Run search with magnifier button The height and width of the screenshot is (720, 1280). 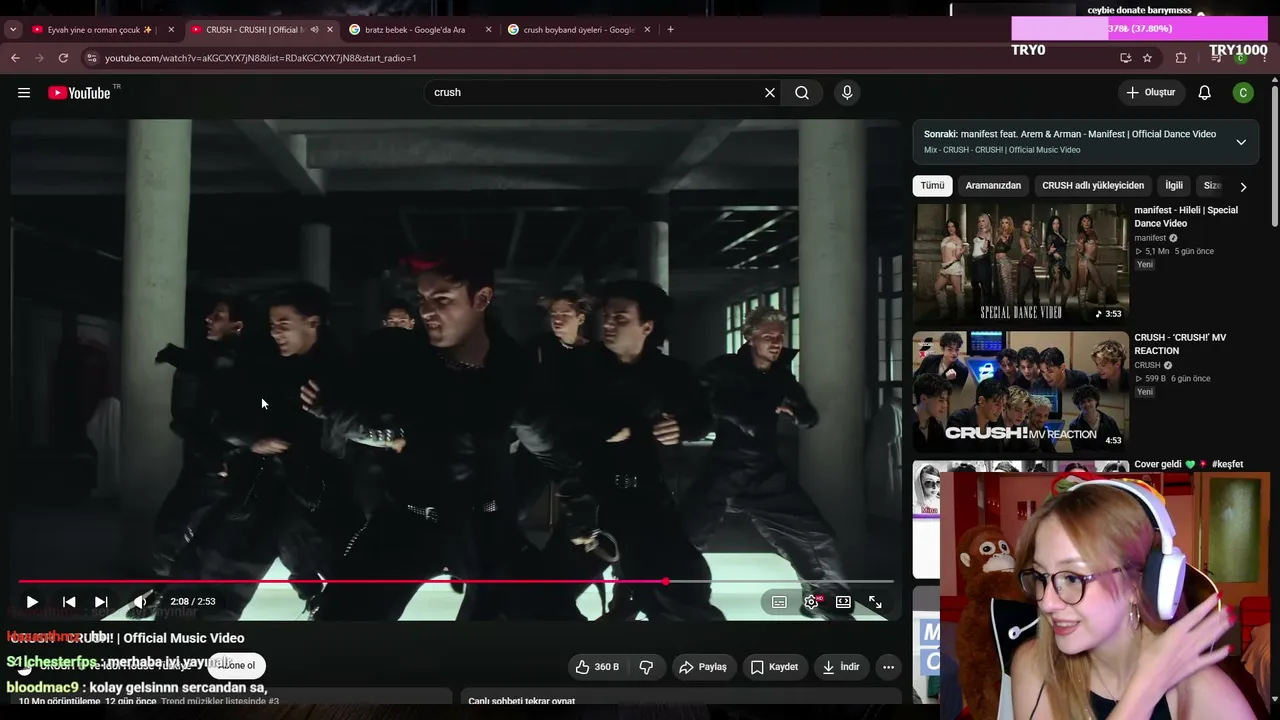pos(802,93)
